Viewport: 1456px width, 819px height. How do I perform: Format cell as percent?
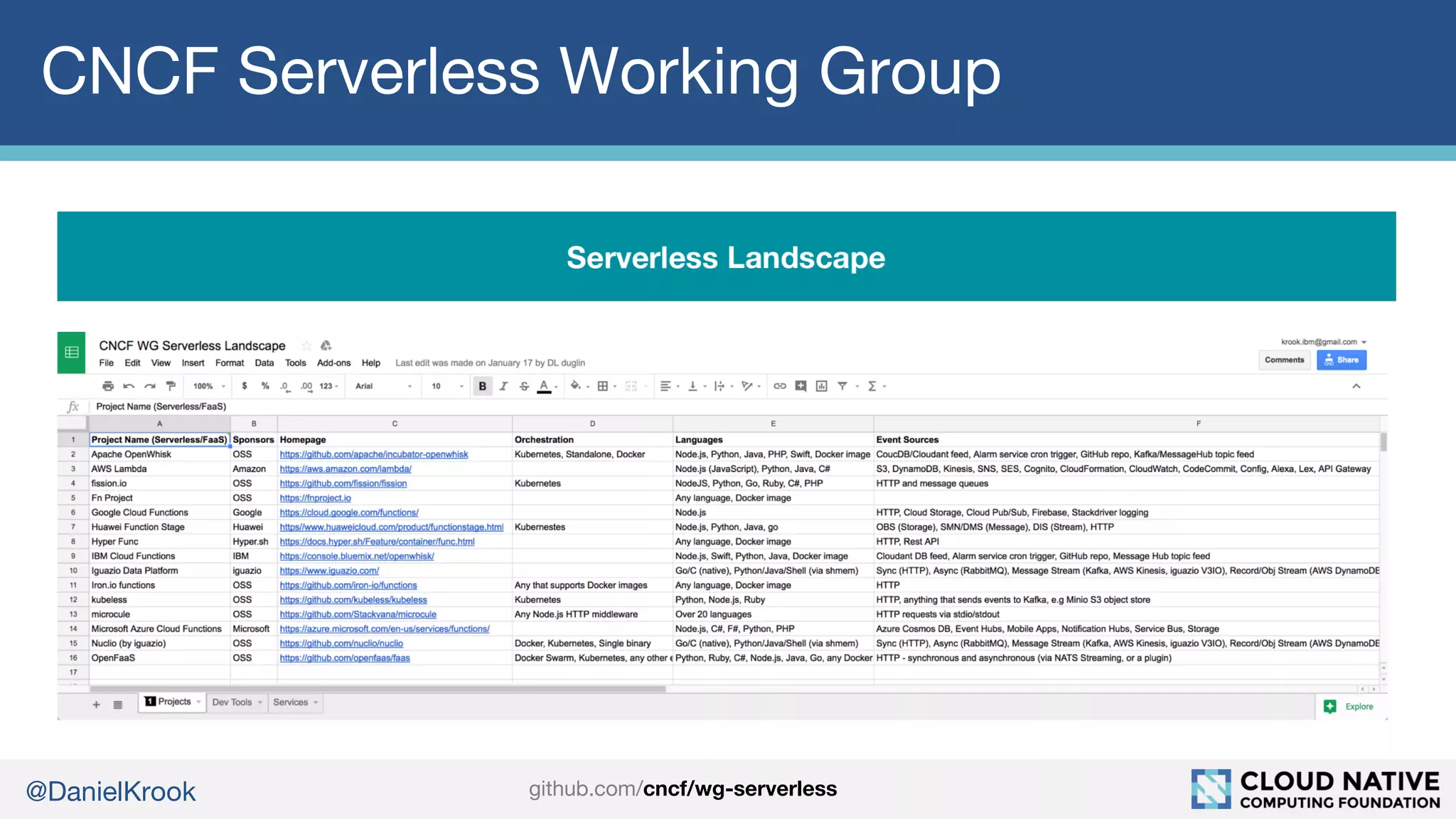265,386
